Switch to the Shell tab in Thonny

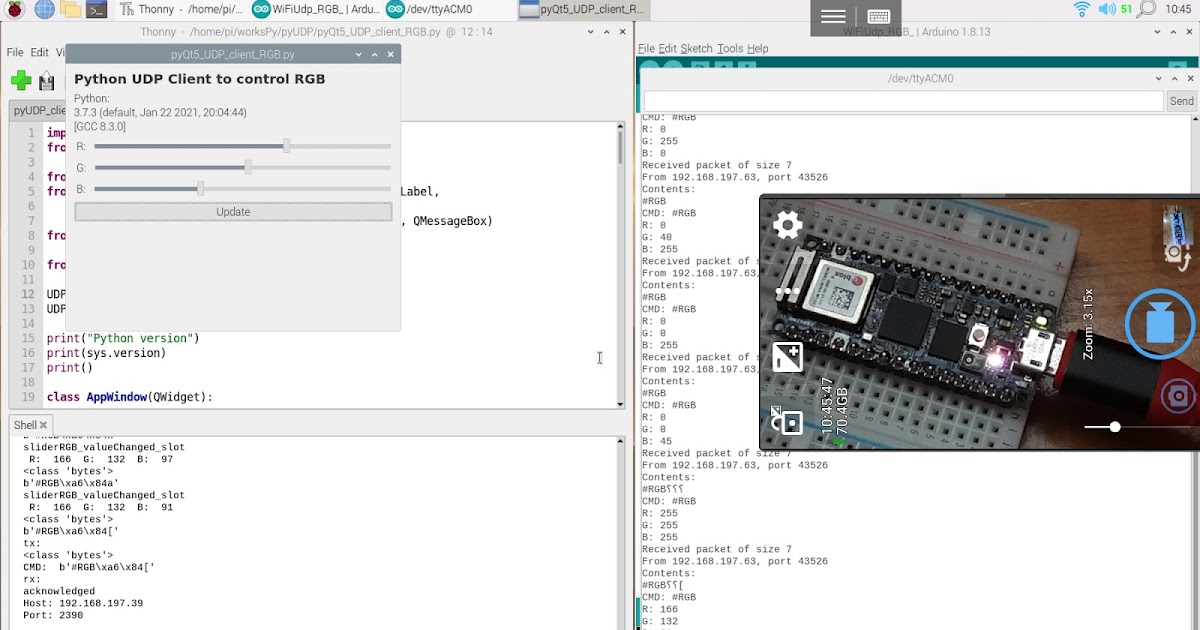click(27, 424)
